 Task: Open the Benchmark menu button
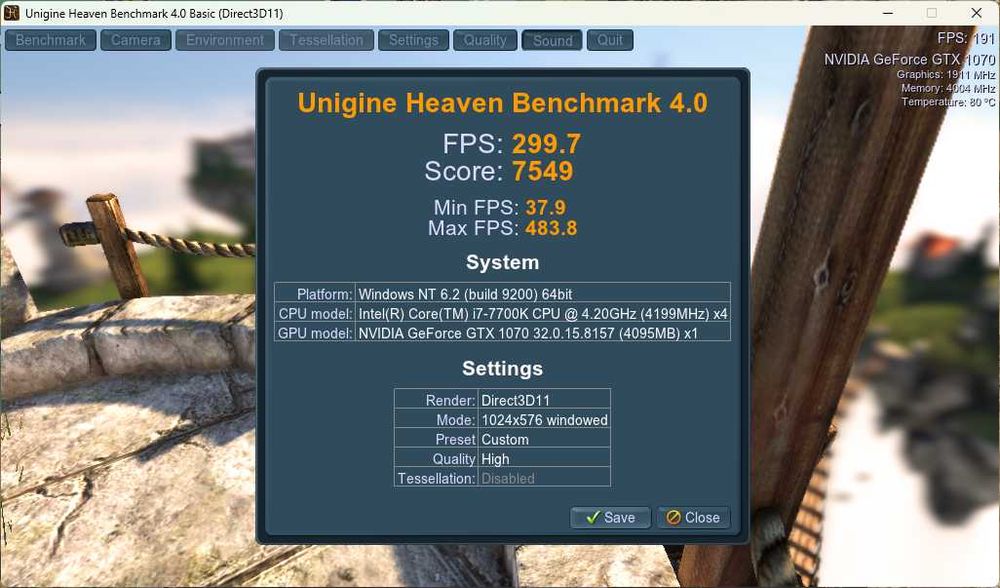(50, 40)
